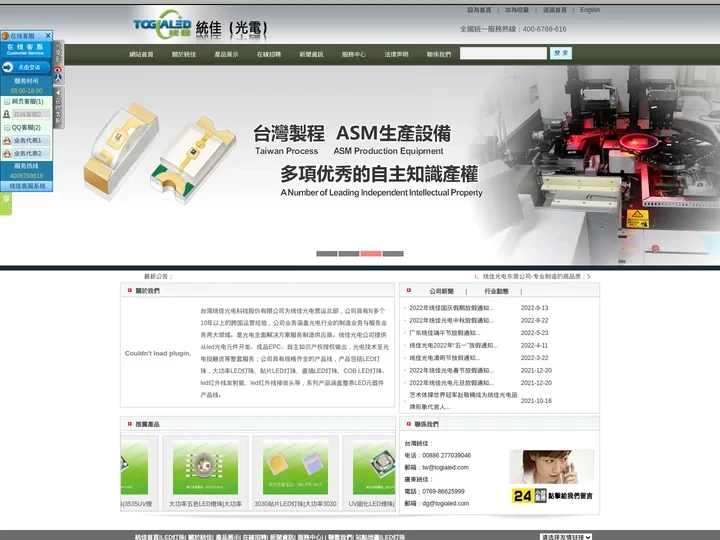The width and height of the screenshot is (720, 540).
Task: Open 返回首頁 top link
Action: [554, 10]
